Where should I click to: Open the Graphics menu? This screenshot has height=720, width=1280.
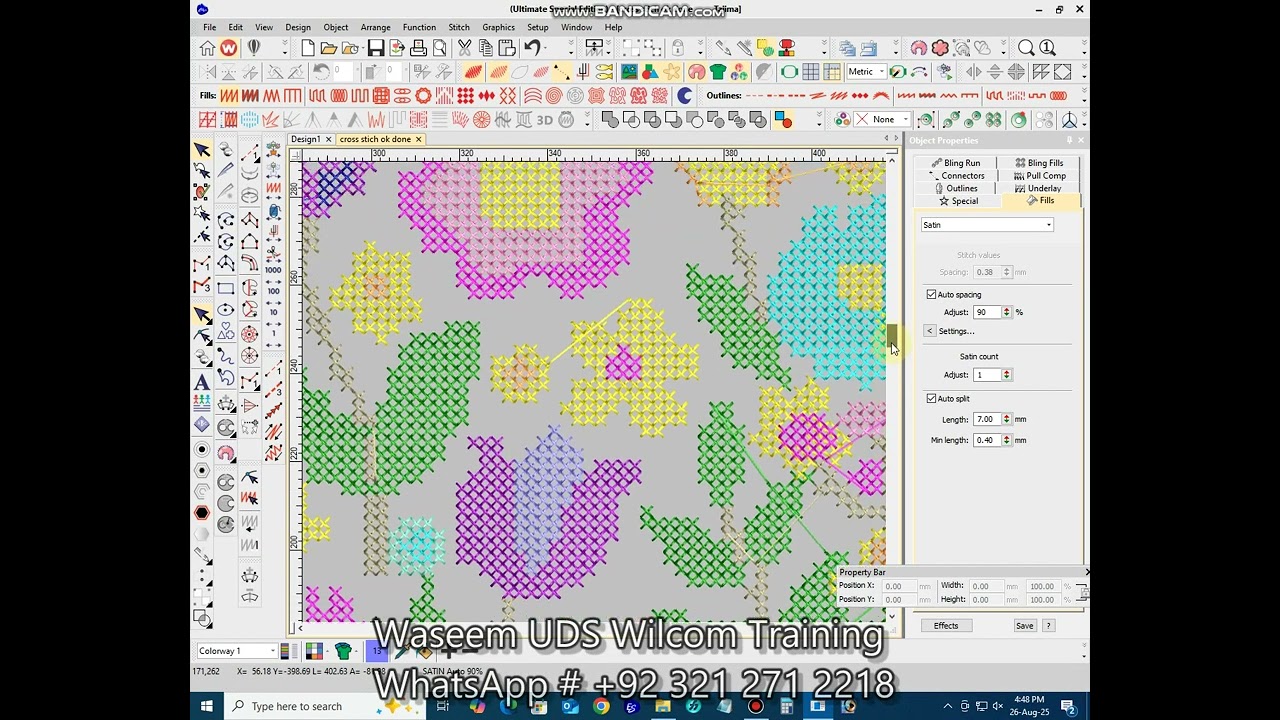(x=498, y=27)
